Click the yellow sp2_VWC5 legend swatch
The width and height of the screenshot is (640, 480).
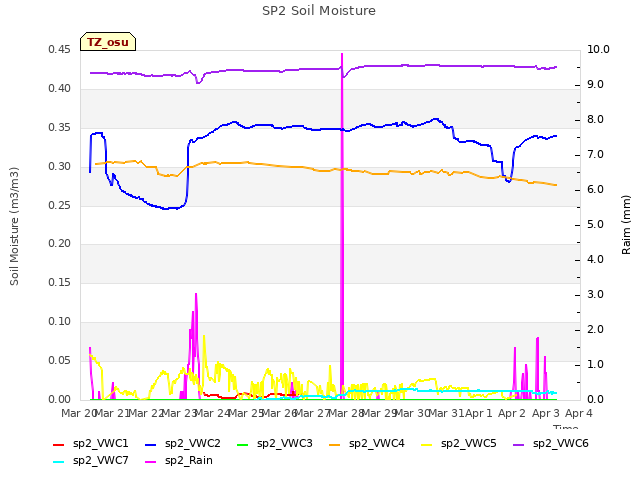click(x=427, y=444)
